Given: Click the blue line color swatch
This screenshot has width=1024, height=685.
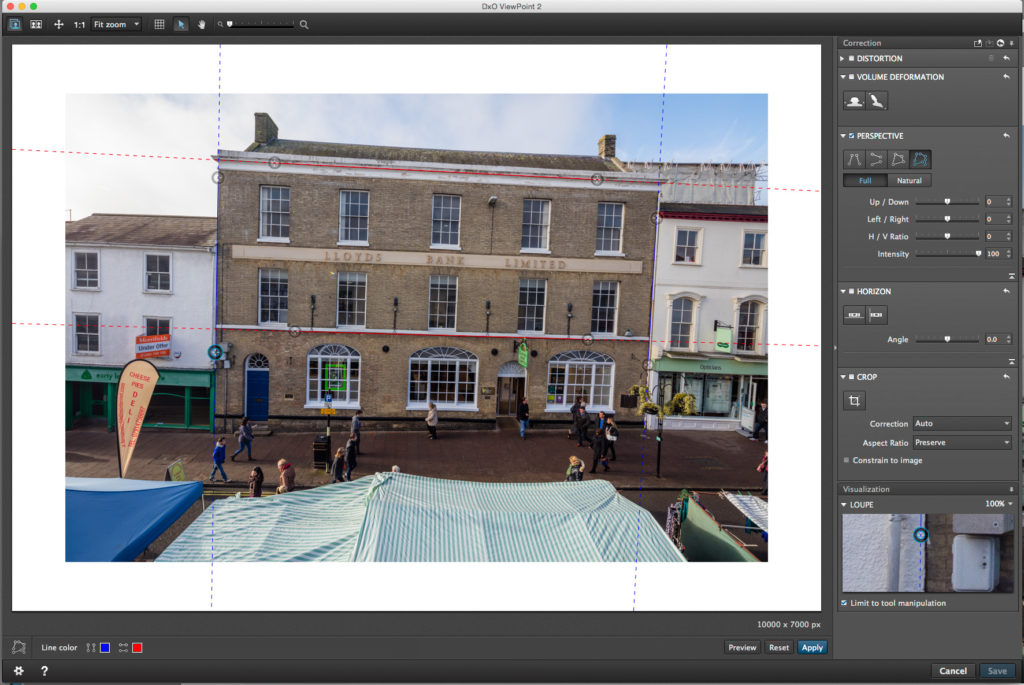Looking at the screenshot, I should [104, 647].
